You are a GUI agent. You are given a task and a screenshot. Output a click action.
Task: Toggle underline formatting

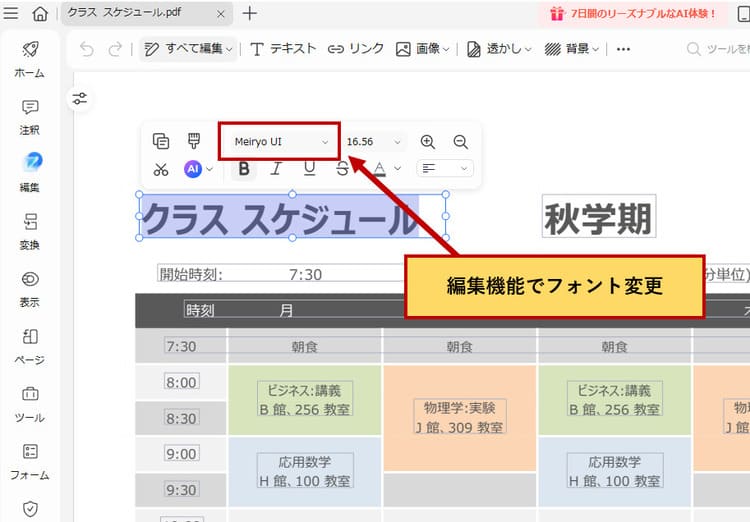click(x=309, y=169)
